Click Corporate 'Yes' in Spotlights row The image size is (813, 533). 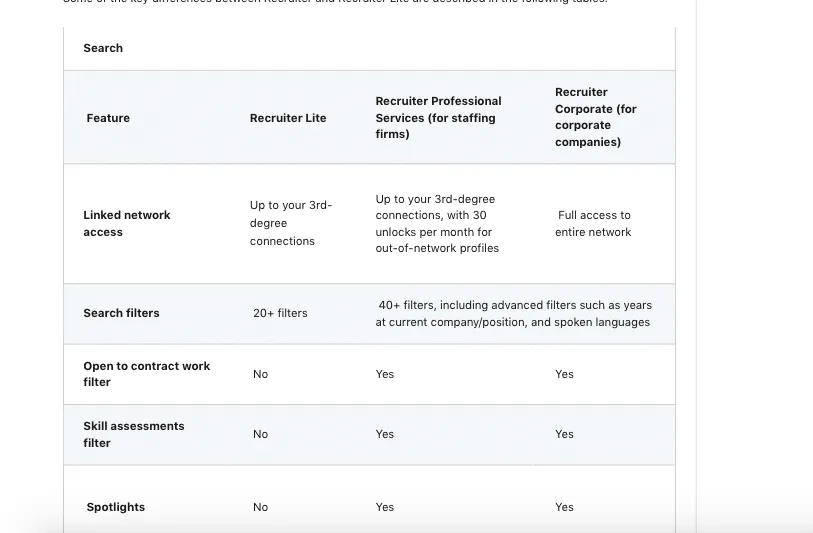564,507
